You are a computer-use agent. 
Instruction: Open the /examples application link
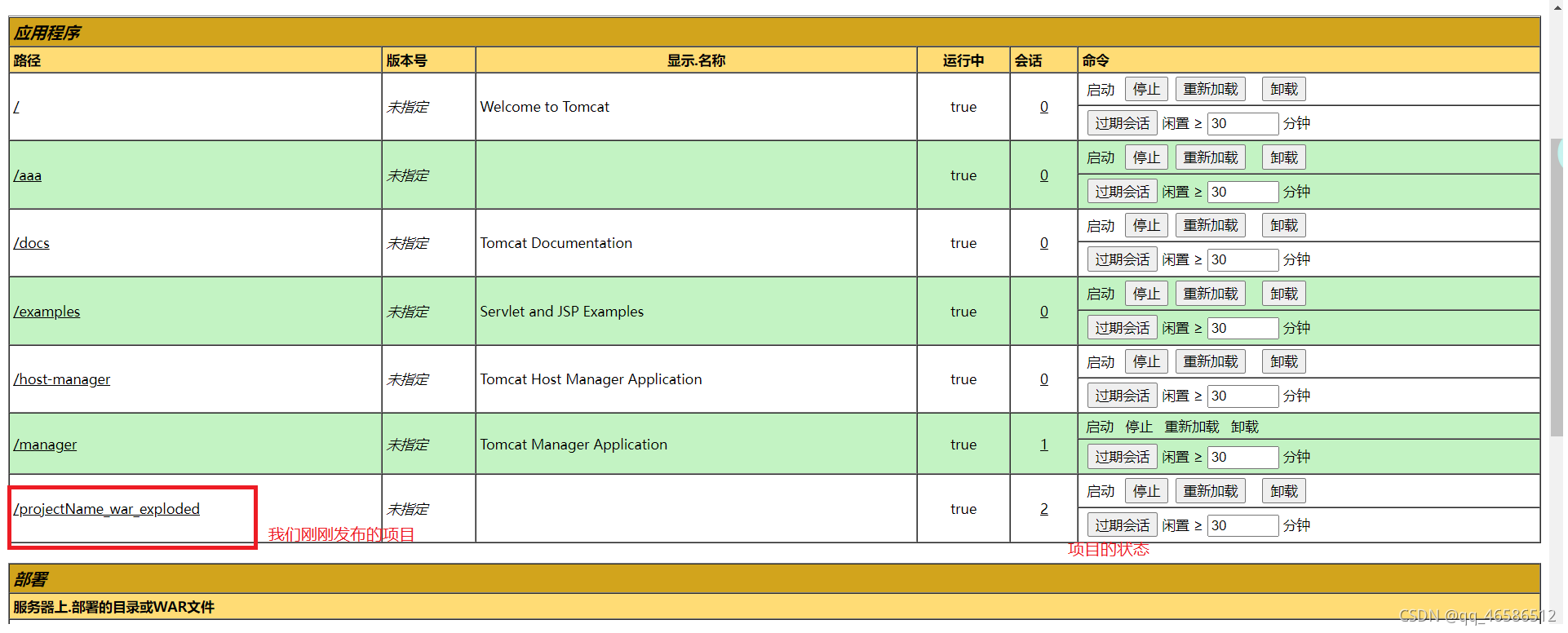pos(47,312)
